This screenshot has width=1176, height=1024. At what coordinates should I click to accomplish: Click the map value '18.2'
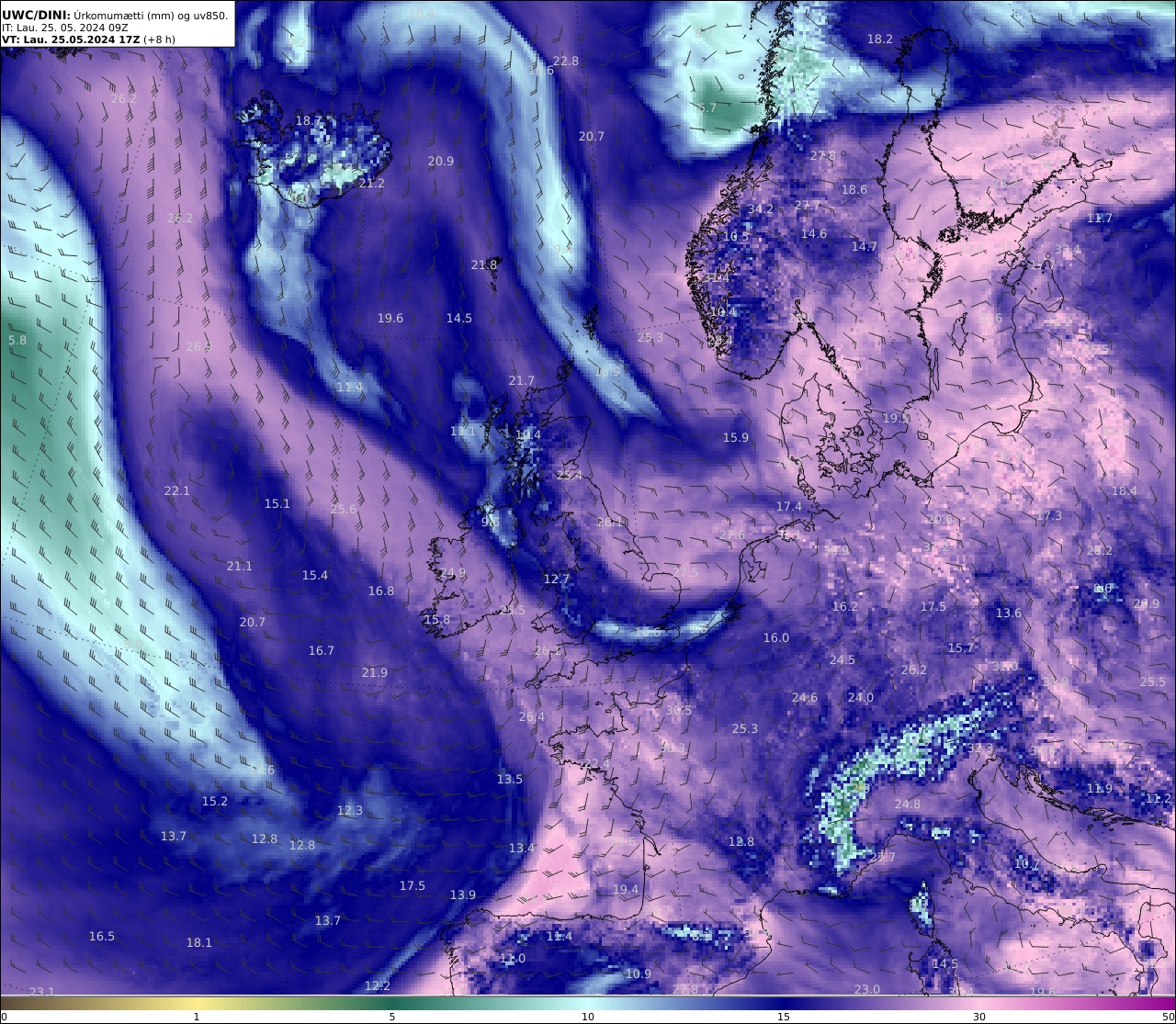point(880,39)
